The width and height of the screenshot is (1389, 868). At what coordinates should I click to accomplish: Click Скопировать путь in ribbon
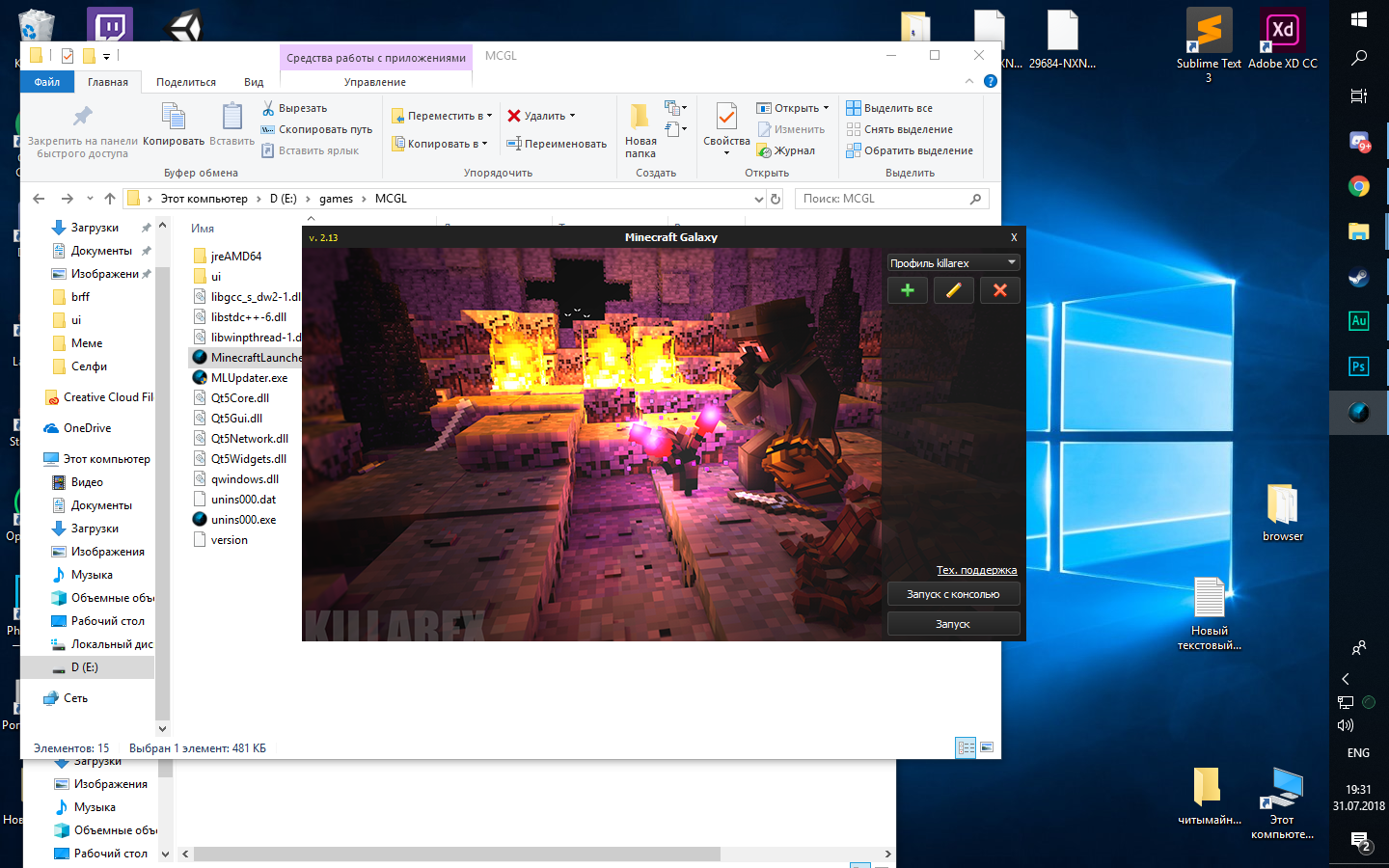tap(316, 129)
